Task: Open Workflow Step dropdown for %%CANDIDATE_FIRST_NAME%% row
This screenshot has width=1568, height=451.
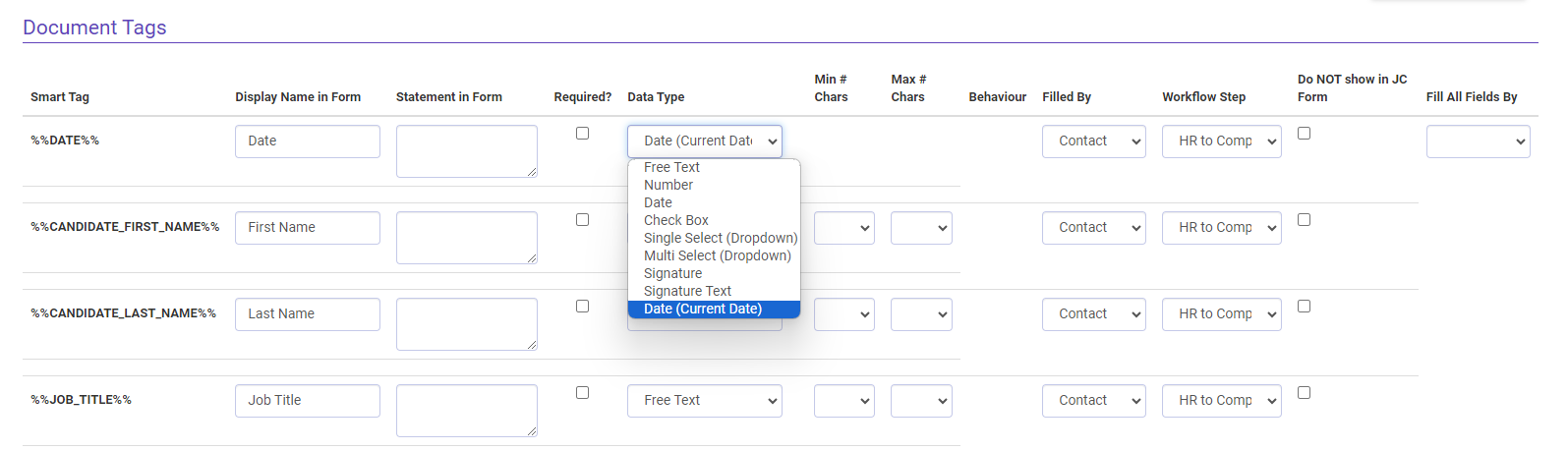Action: (1222, 228)
